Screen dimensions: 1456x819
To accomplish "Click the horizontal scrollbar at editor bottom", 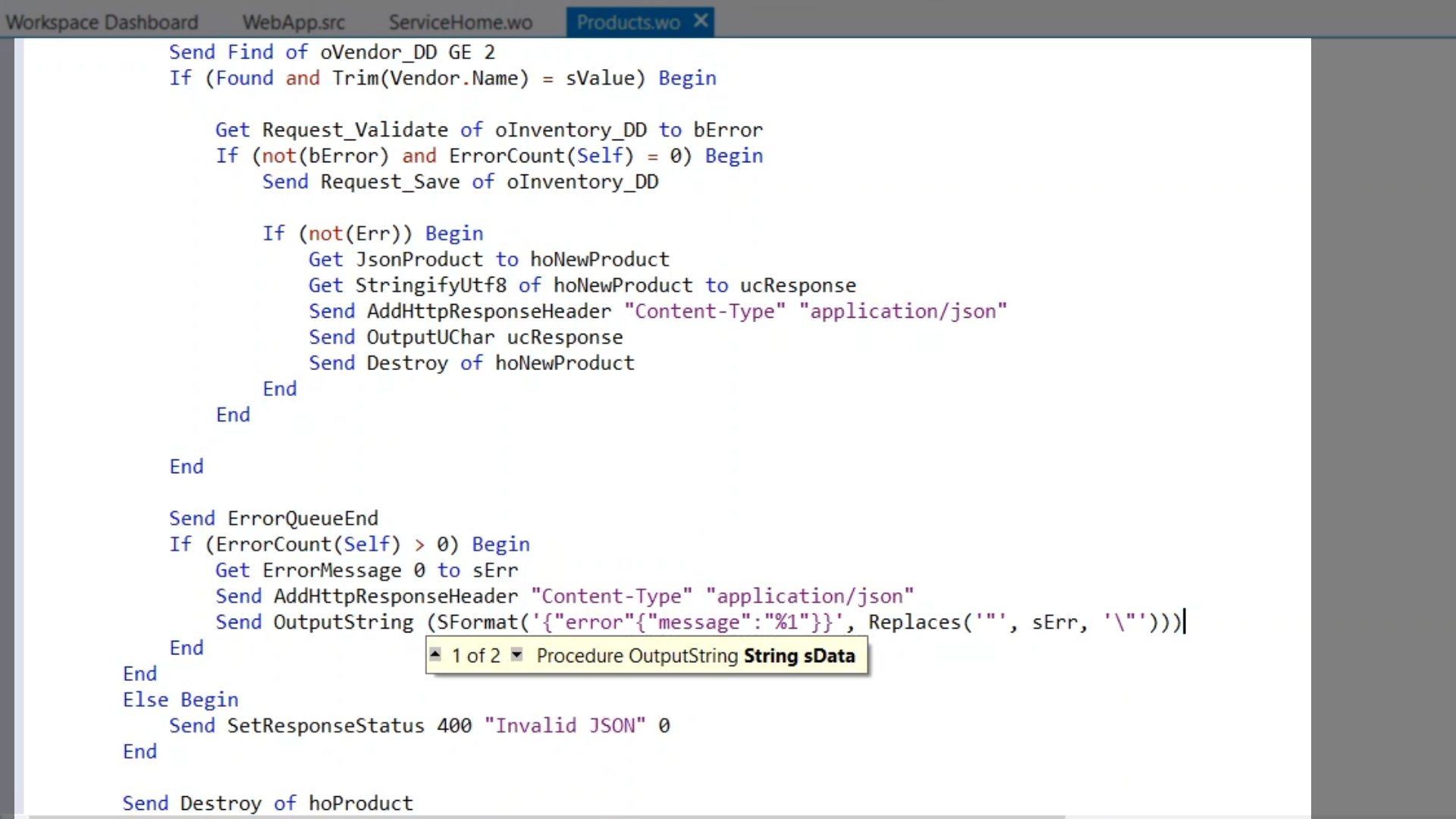I will tap(546, 816).
